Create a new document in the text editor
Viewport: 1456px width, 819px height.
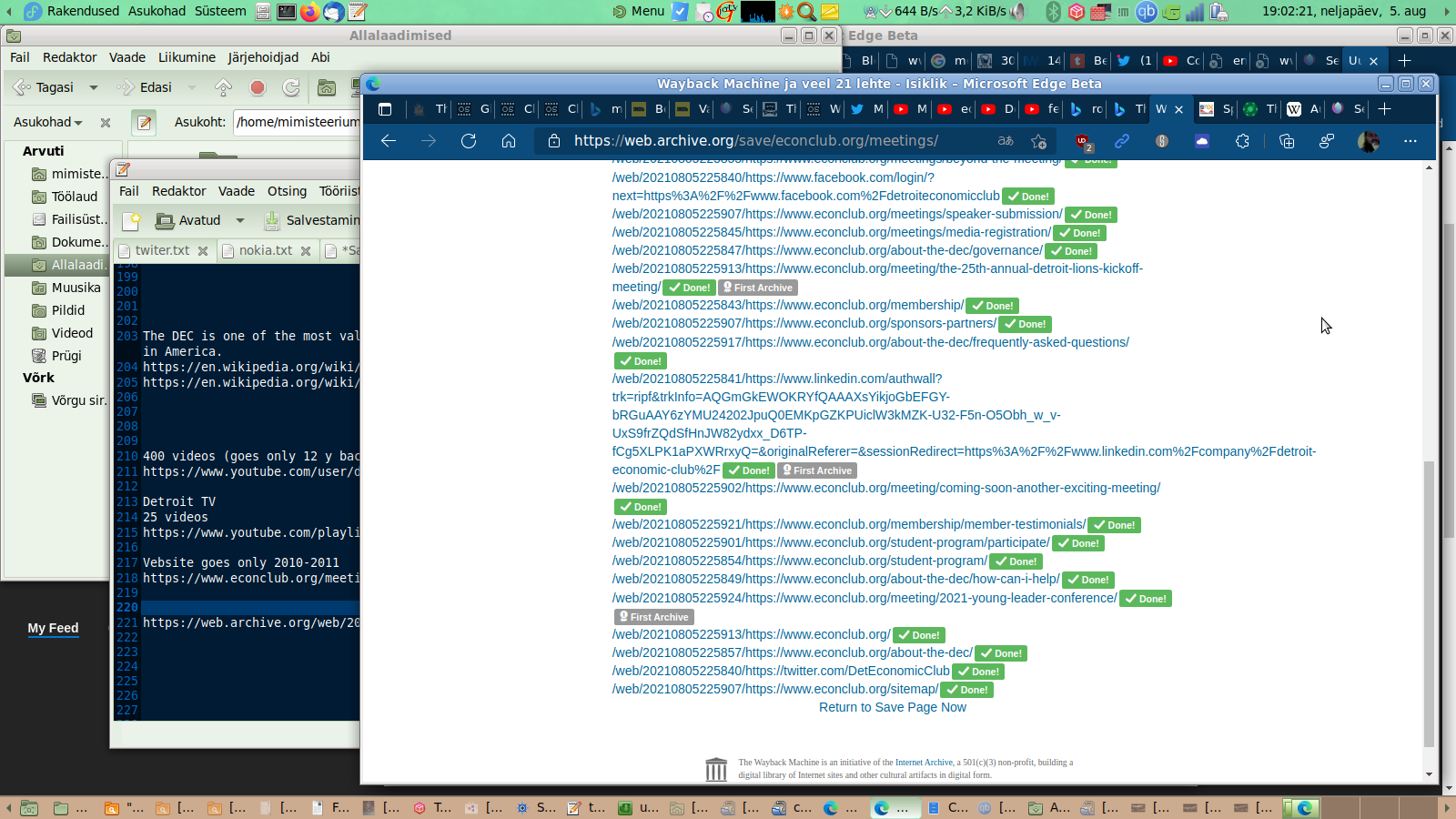pos(132,220)
